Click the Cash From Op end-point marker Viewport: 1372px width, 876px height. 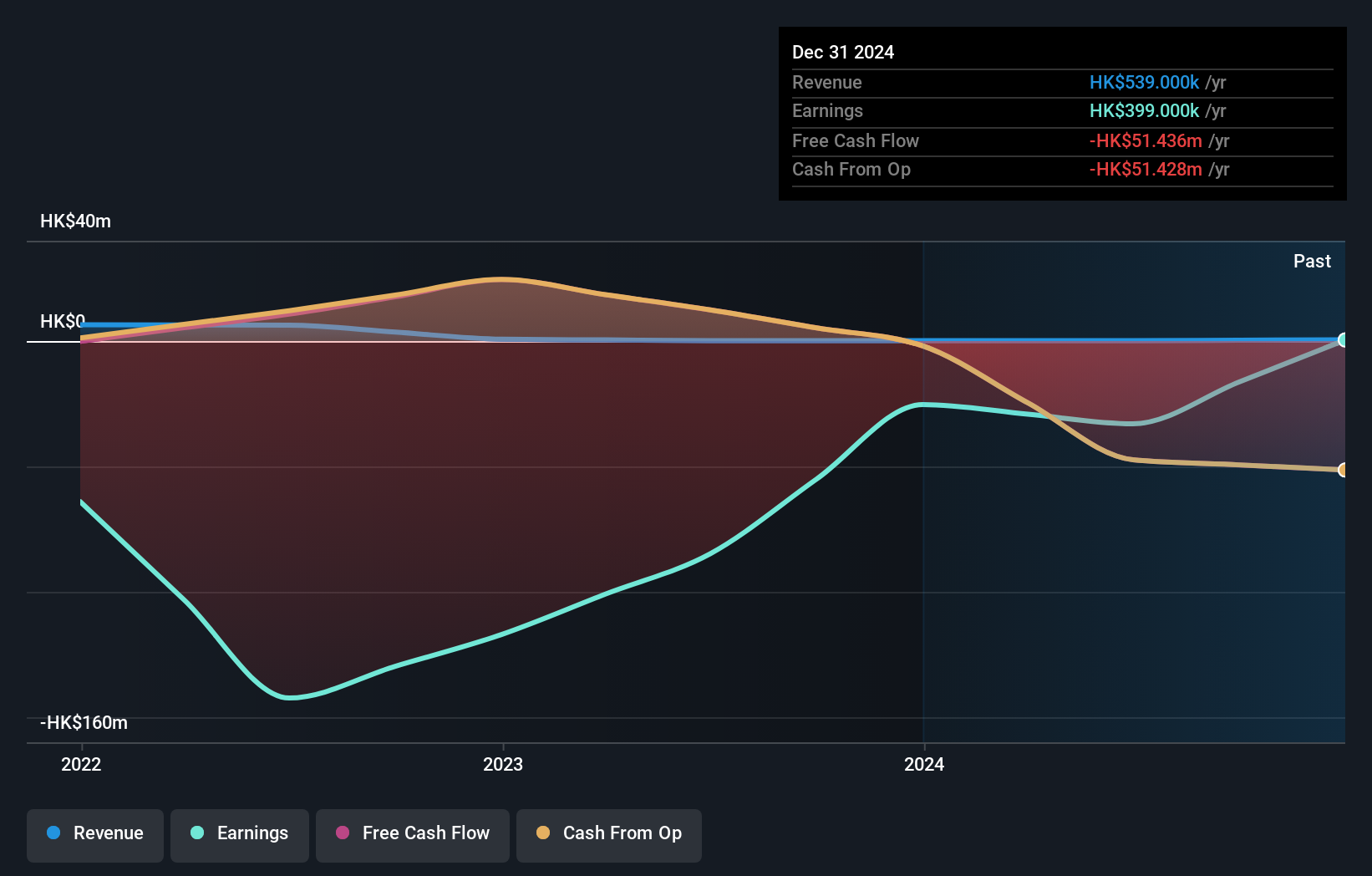(1343, 470)
